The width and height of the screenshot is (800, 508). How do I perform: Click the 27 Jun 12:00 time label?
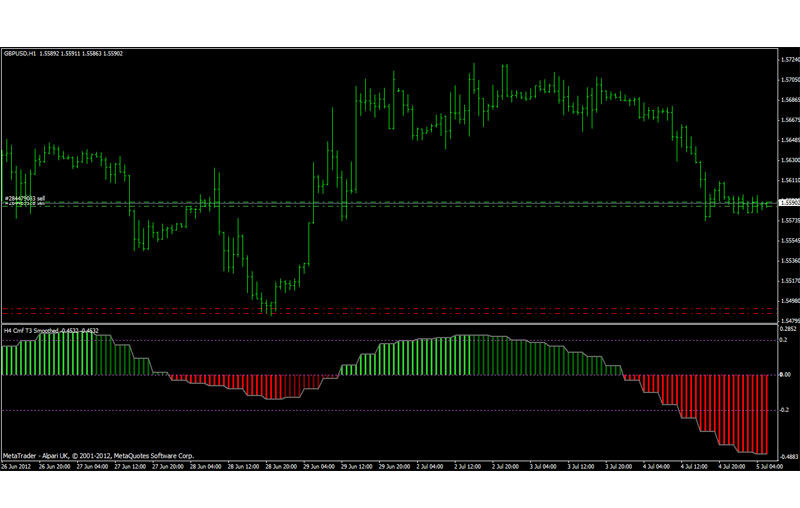[x=130, y=467]
